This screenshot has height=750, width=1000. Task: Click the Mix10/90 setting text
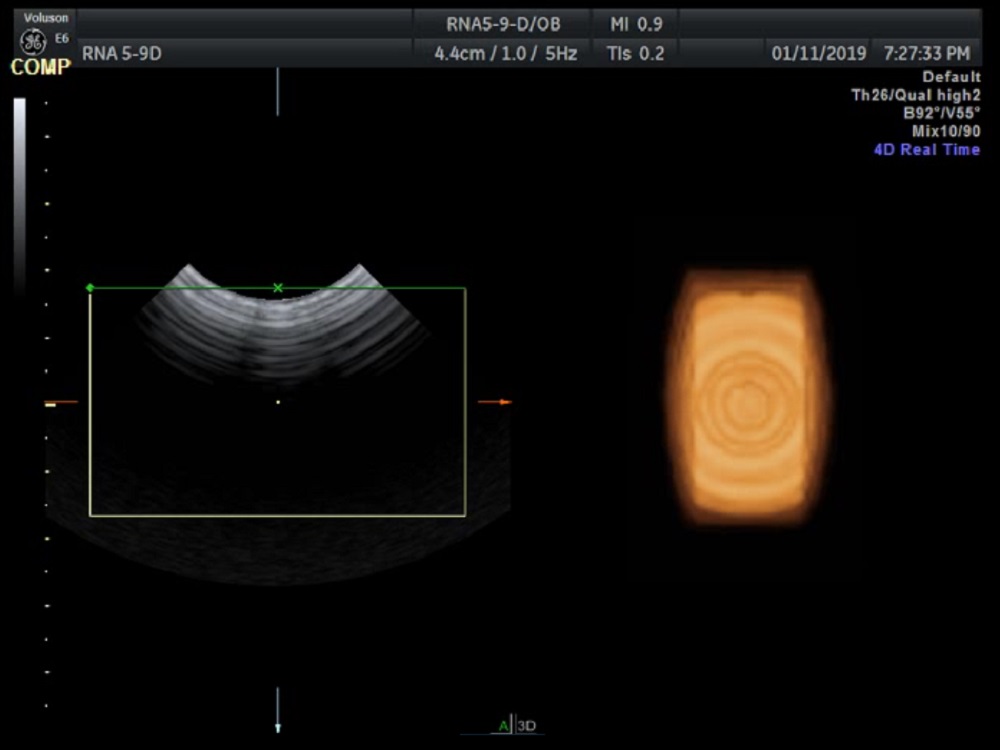pos(945,131)
